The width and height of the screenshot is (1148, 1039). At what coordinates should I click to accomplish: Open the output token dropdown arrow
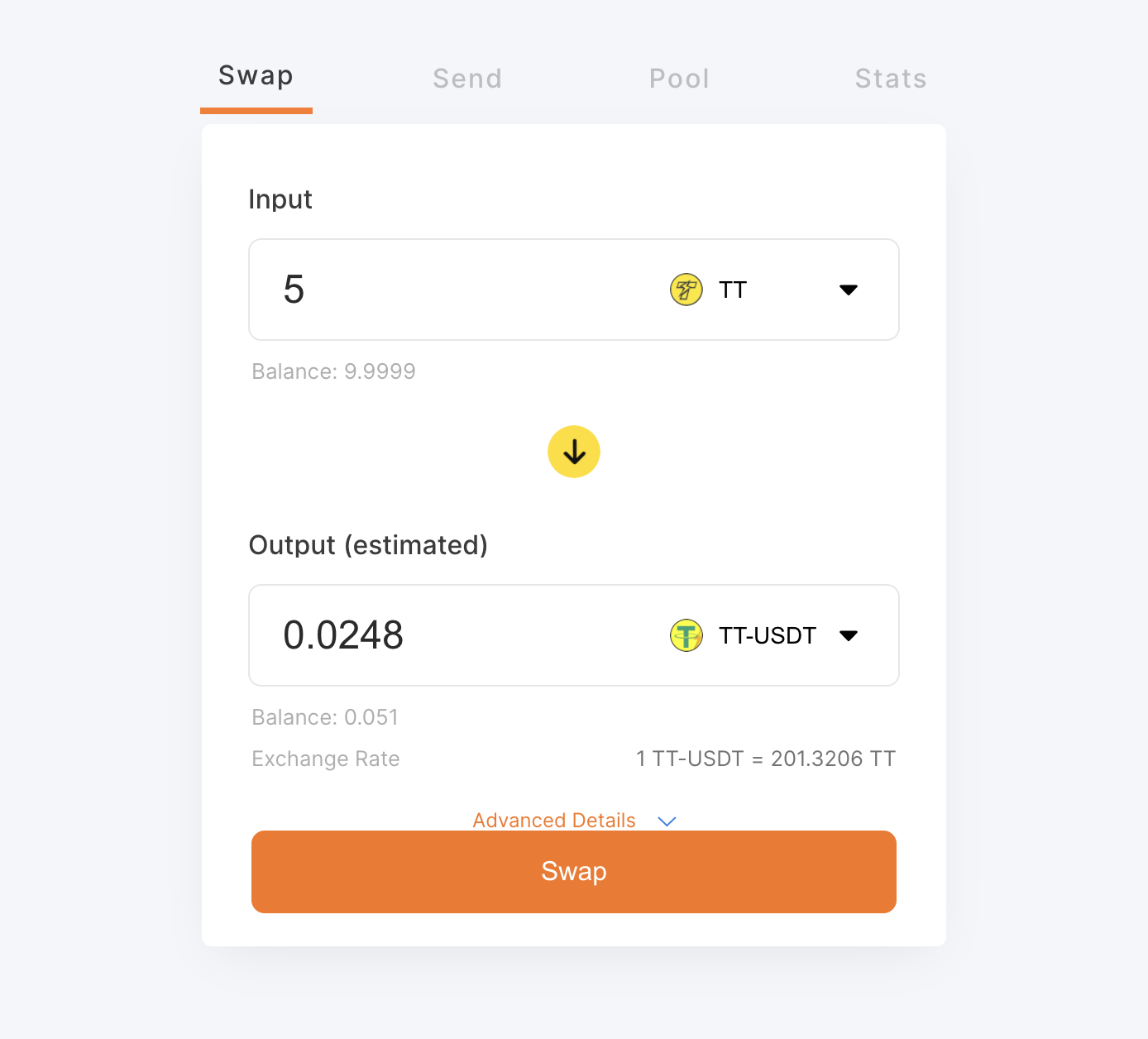point(848,635)
